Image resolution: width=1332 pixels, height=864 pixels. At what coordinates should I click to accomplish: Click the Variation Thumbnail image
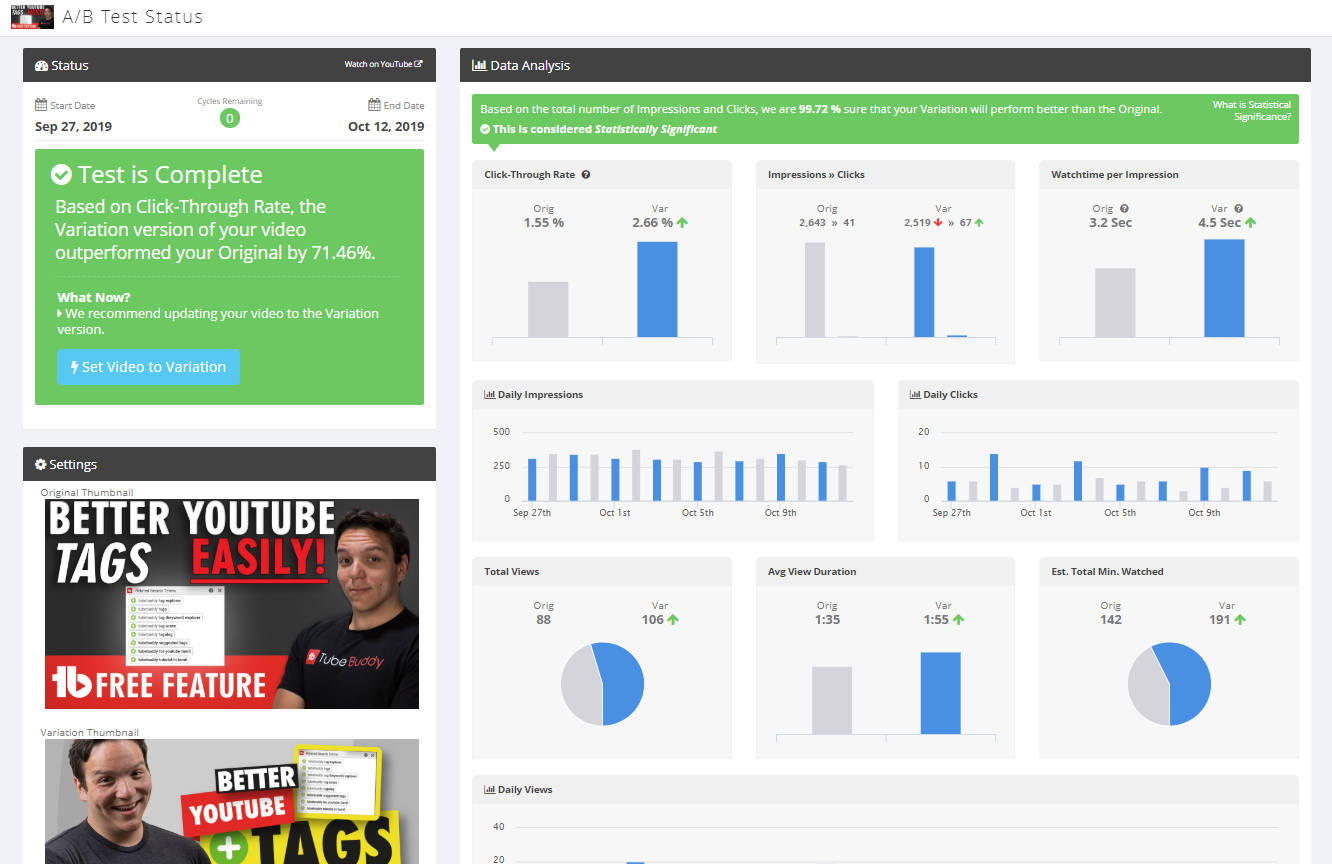pyautogui.click(x=232, y=801)
